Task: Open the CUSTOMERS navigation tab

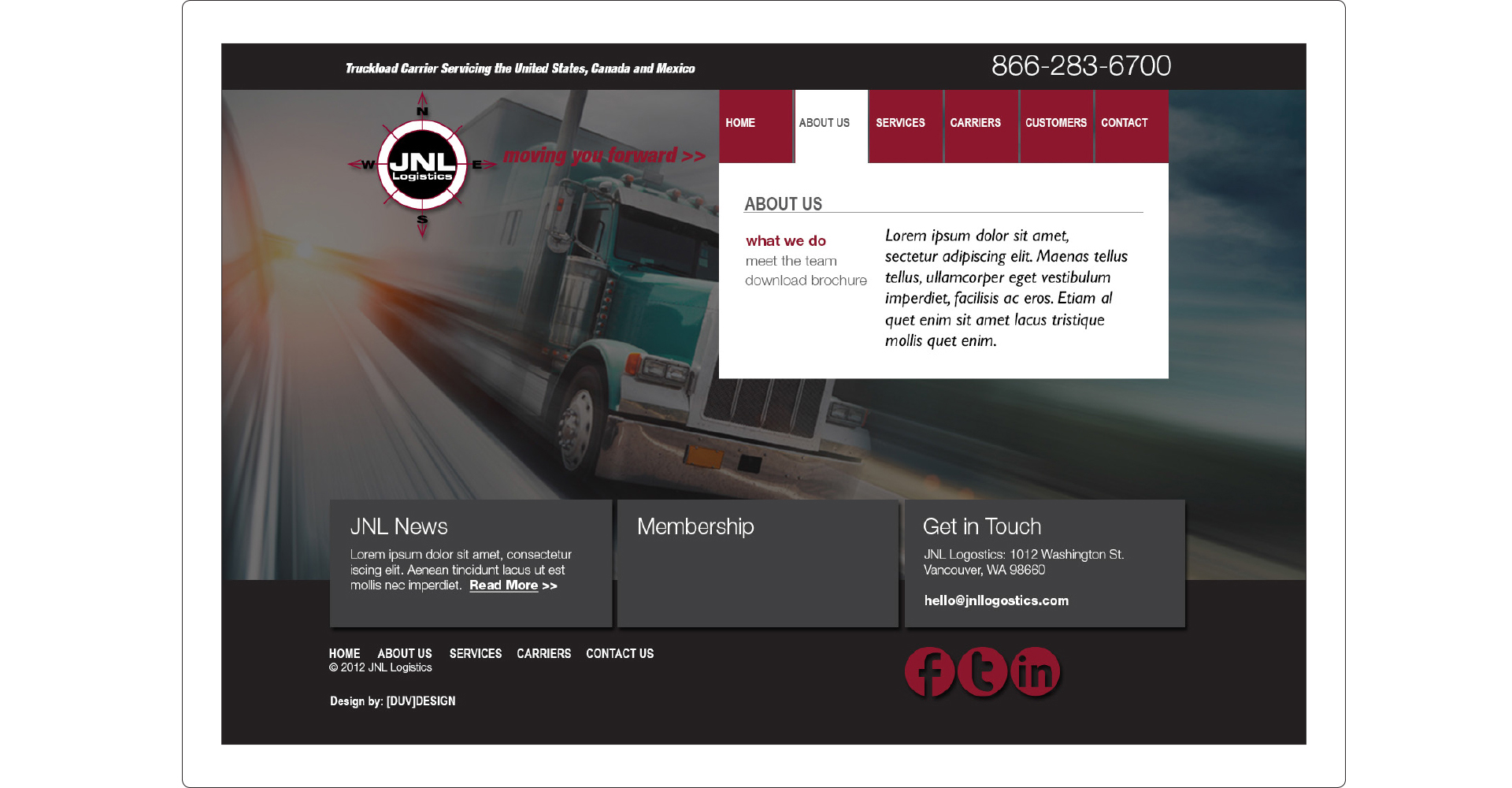Action: tap(1057, 126)
